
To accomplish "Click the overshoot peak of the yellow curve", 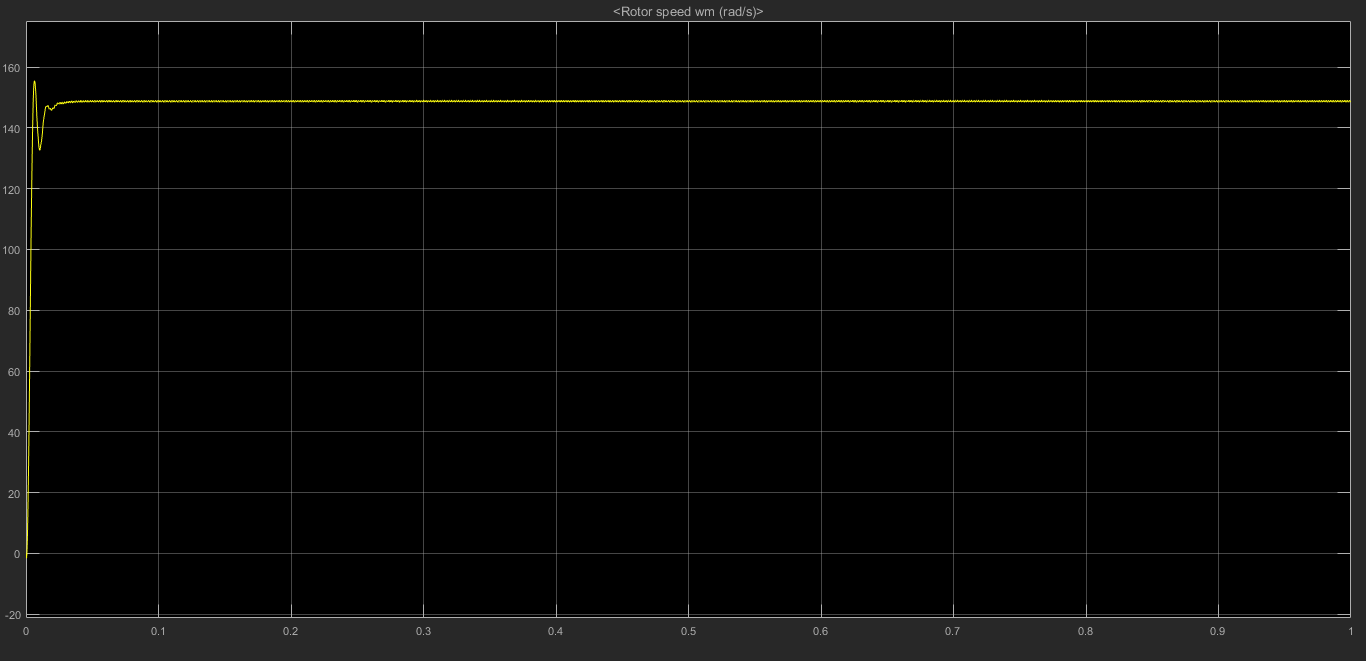I will coord(34,82).
